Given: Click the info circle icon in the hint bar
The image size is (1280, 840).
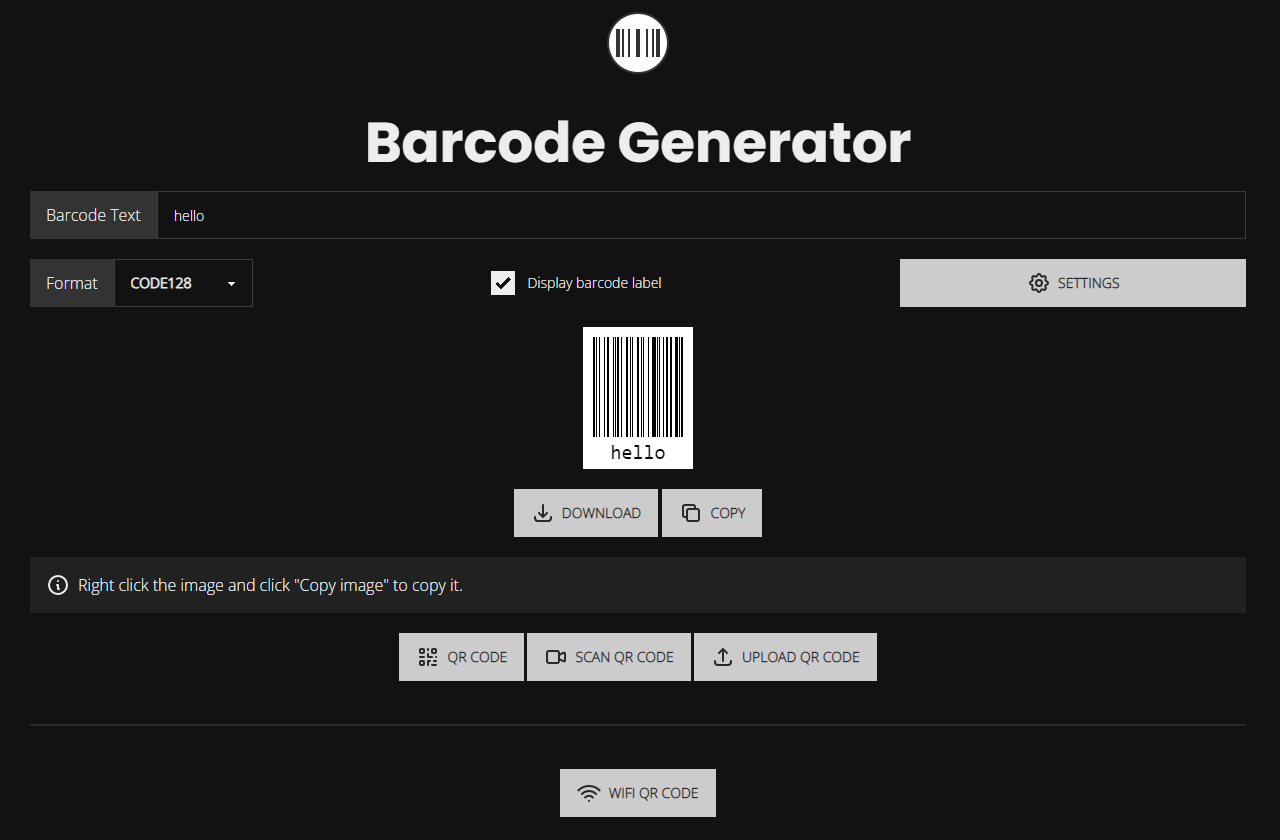Looking at the screenshot, I should [59, 585].
